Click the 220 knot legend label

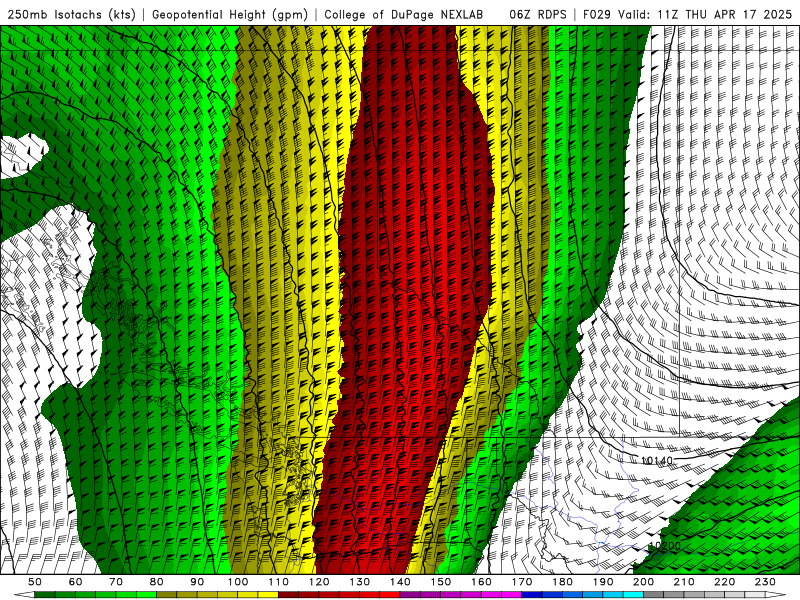coord(725,582)
